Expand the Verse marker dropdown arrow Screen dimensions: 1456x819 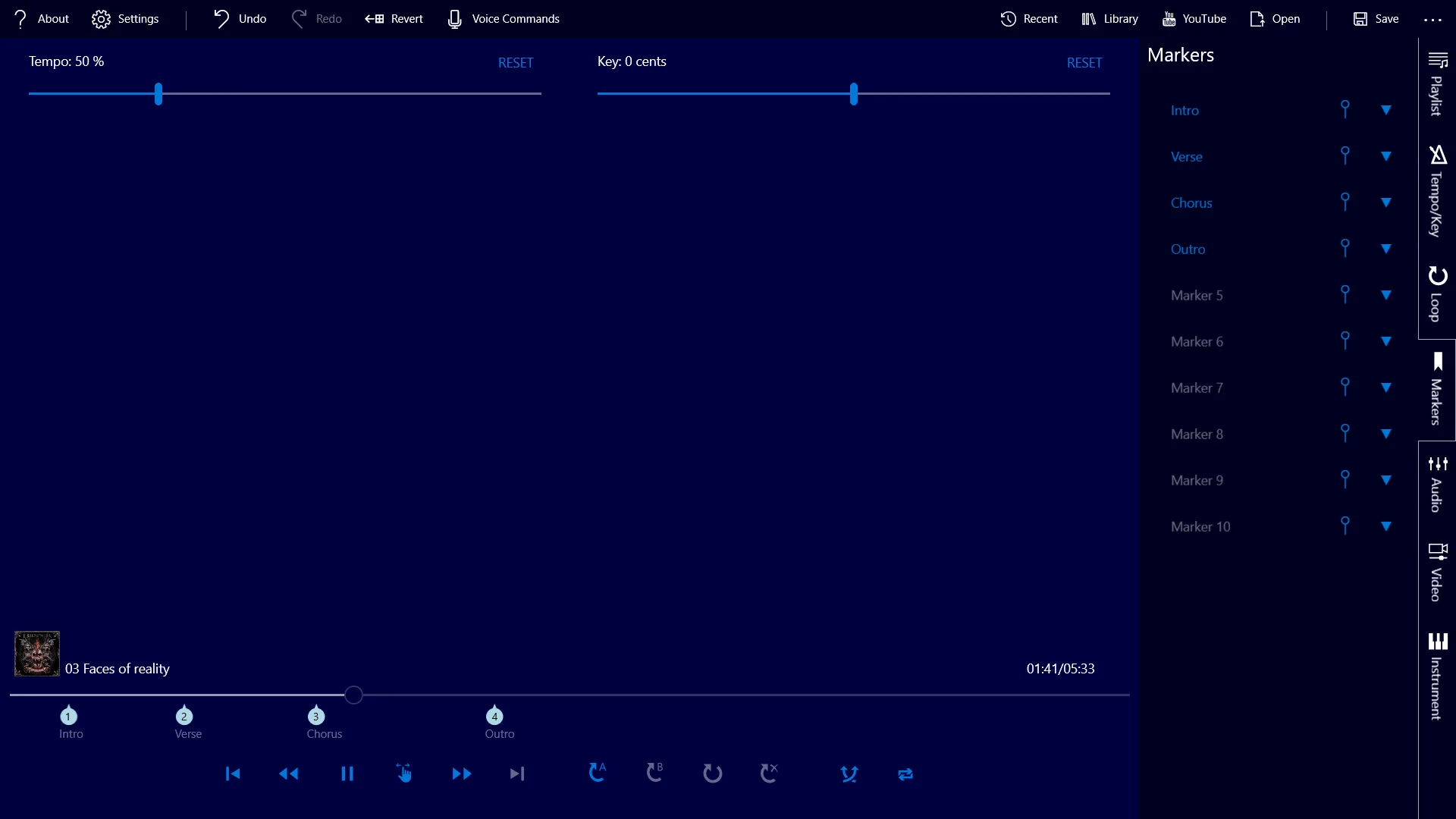[x=1385, y=156]
